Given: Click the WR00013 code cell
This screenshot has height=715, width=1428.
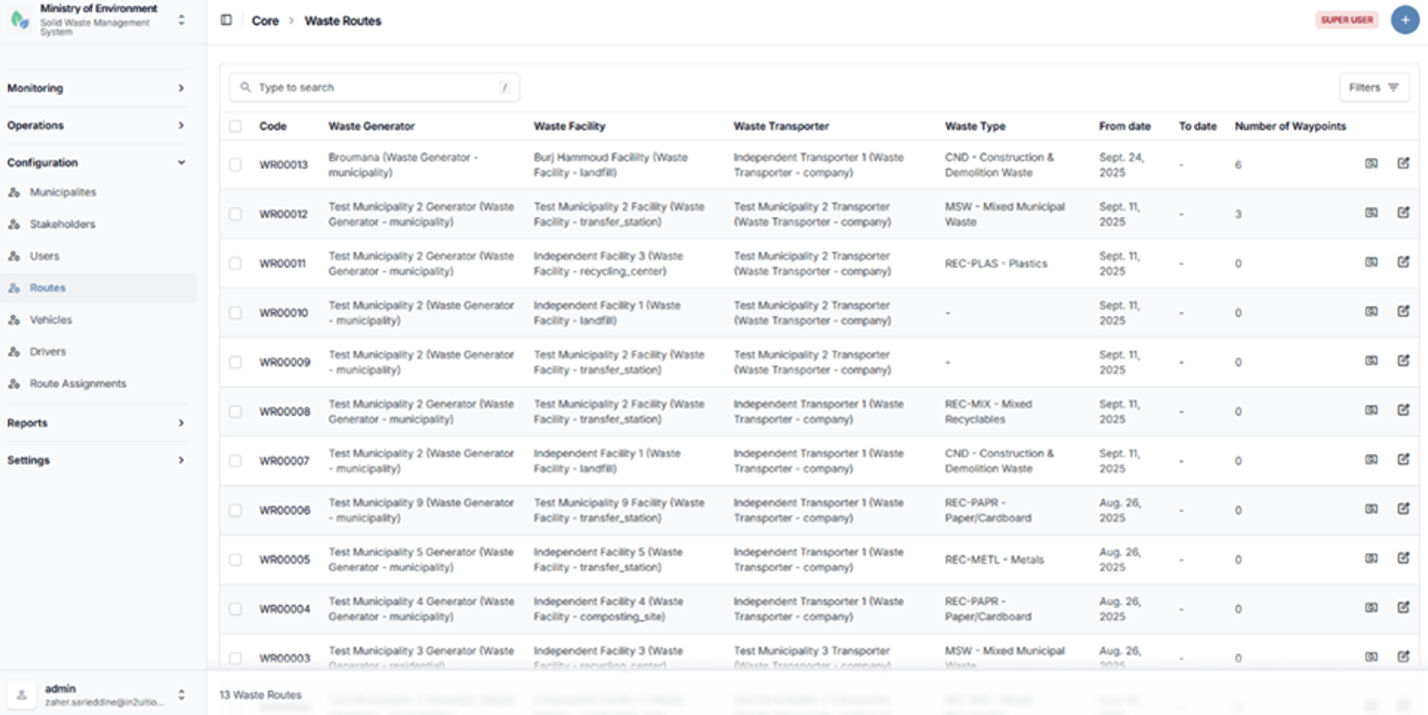Looking at the screenshot, I should pos(284,165).
